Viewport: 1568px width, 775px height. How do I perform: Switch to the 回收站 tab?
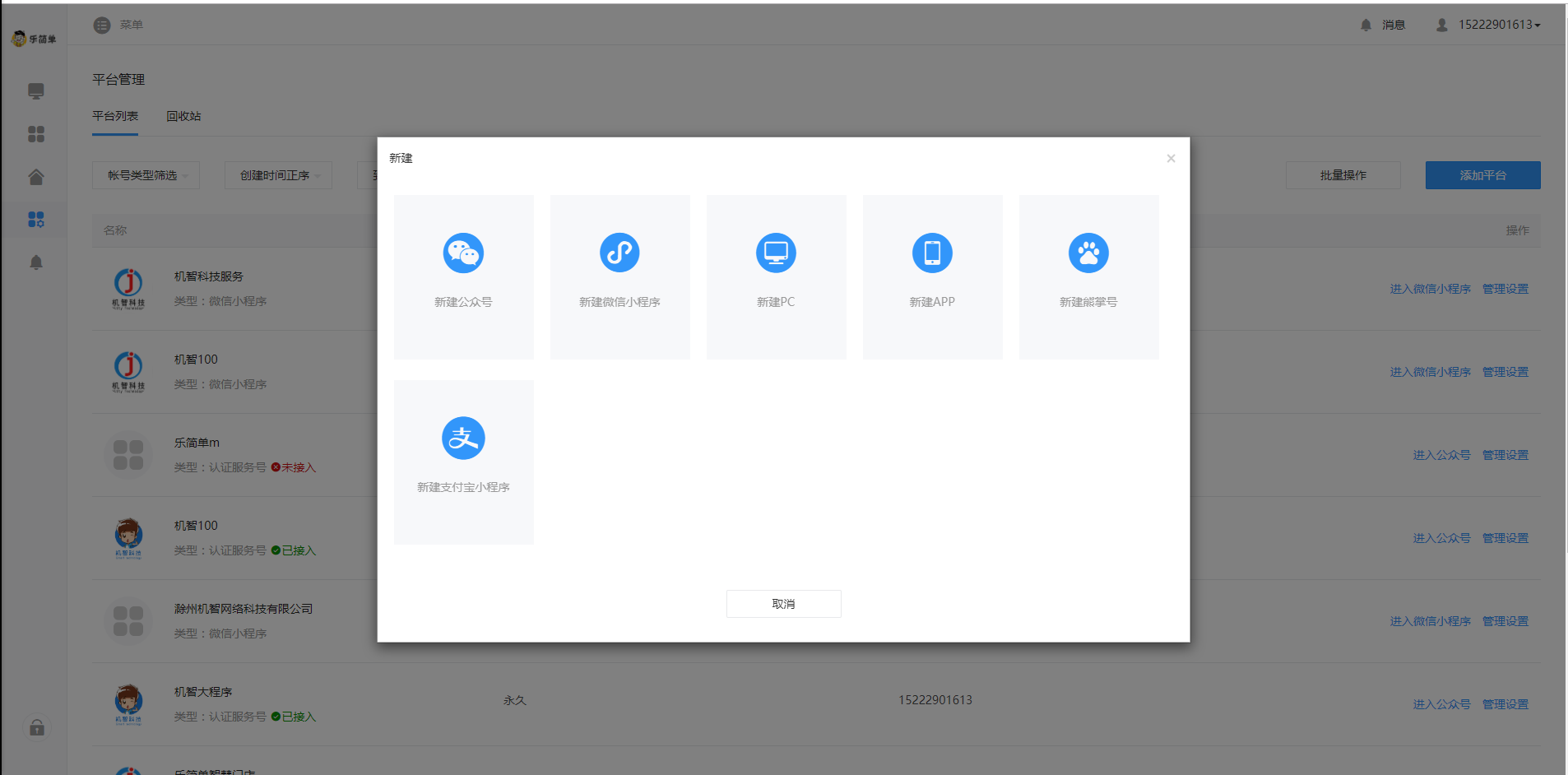coord(183,116)
